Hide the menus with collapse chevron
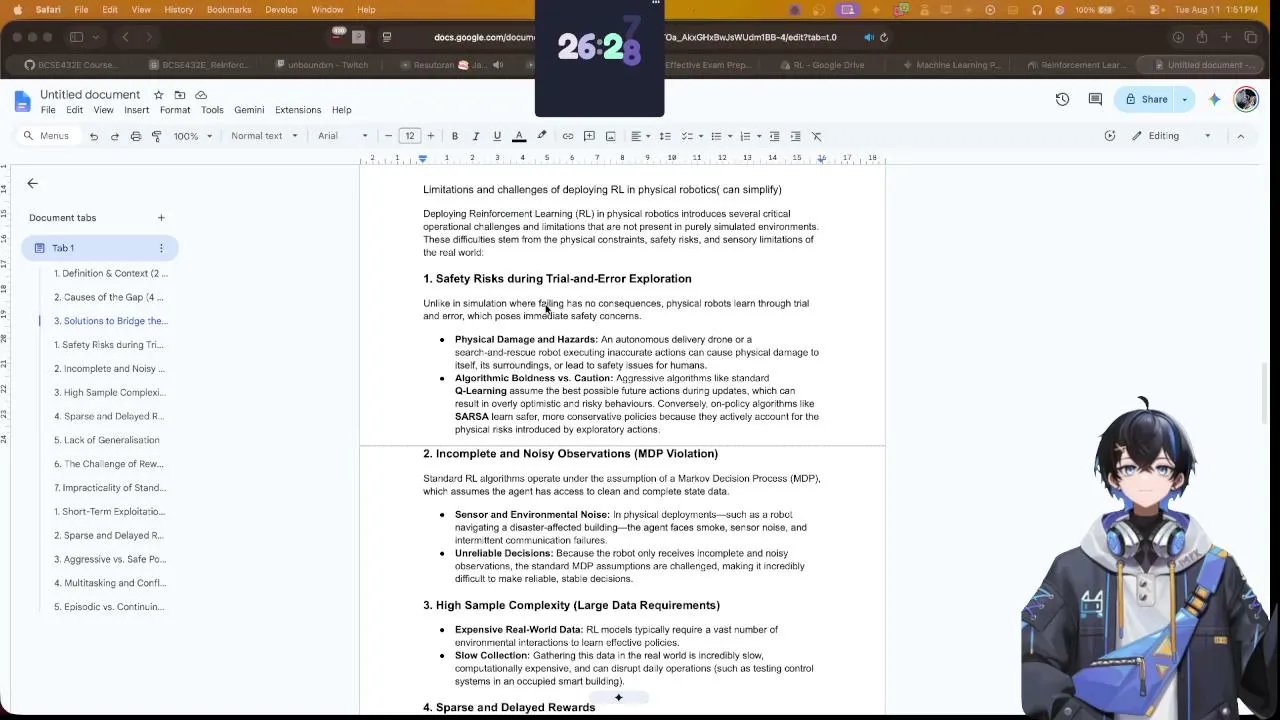The height and width of the screenshot is (720, 1280). pyautogui.click(x=1241, y=136)
